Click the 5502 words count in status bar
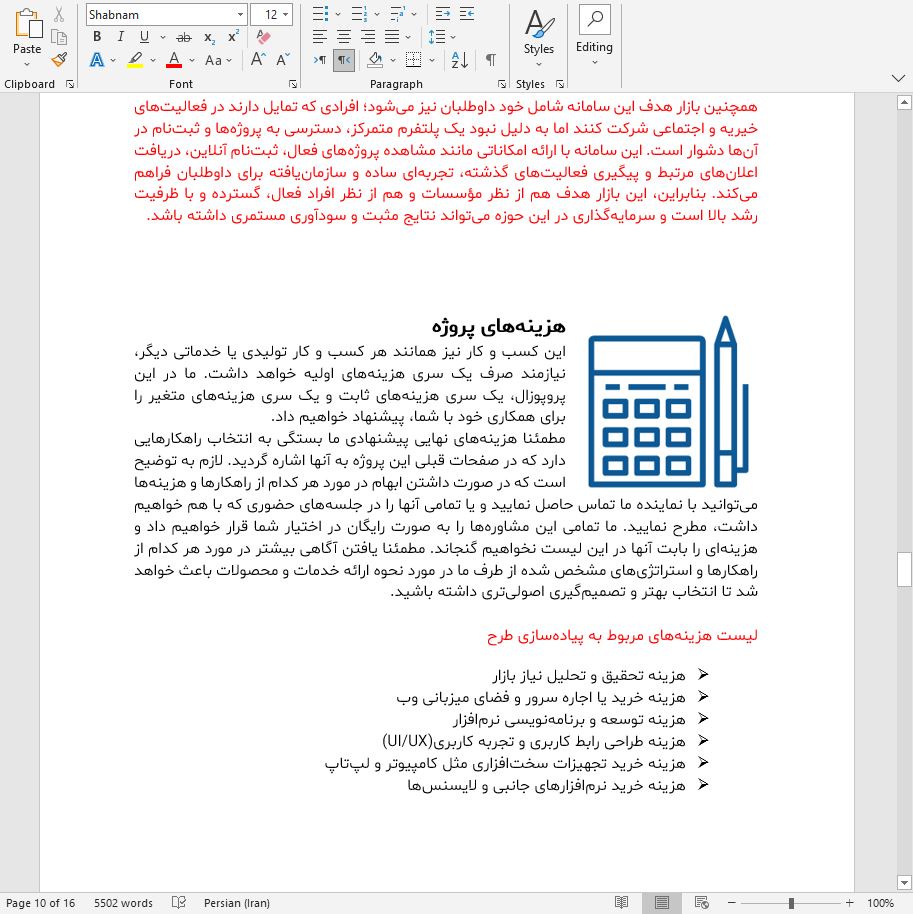Viewport: 913px width, 914px height. [123, 903]
